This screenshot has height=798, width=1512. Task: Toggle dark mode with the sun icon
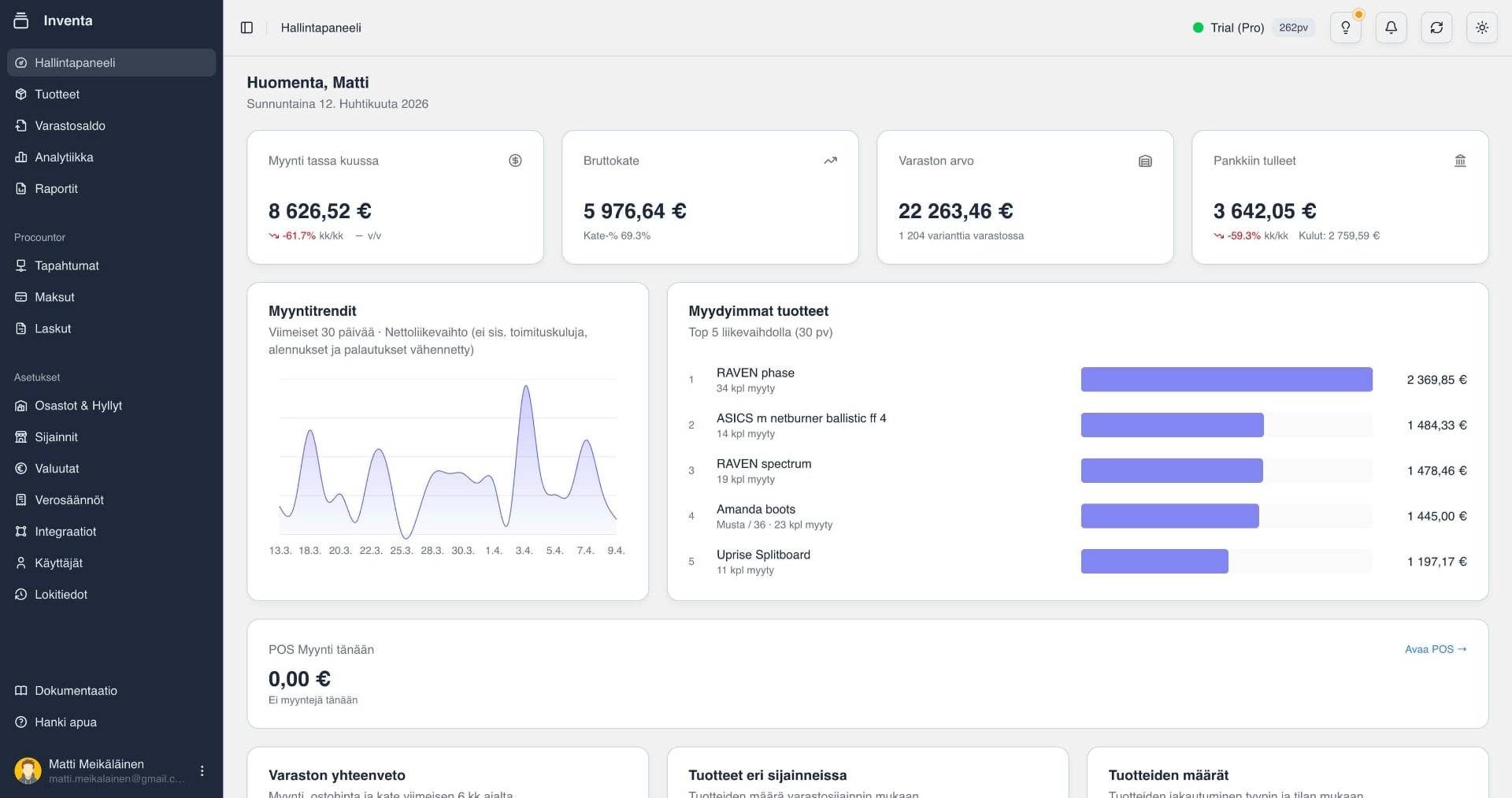click(1482, 28)
